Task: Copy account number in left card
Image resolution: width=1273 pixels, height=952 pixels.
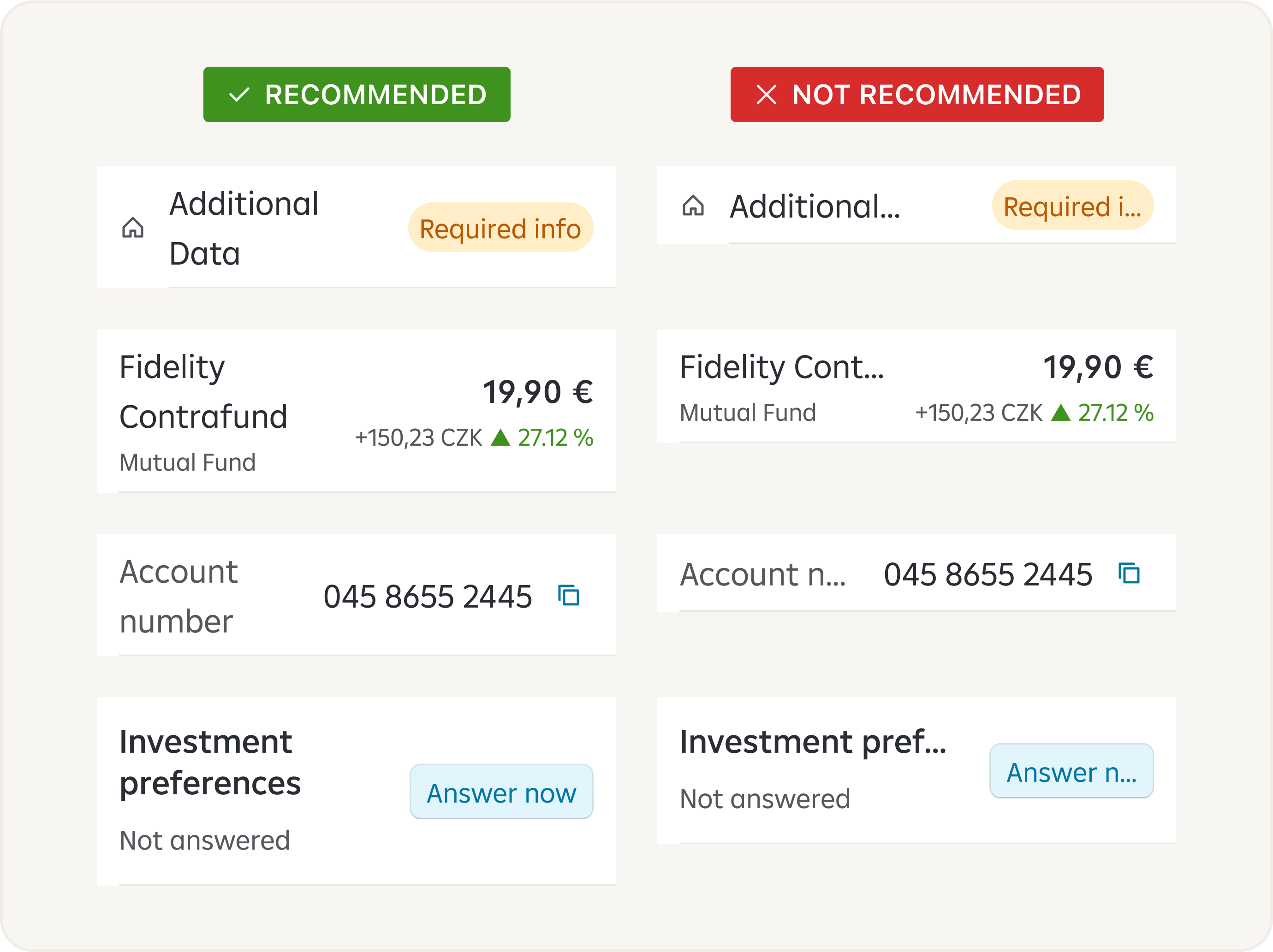Action: pyautogui.click(x=569, y=595)
